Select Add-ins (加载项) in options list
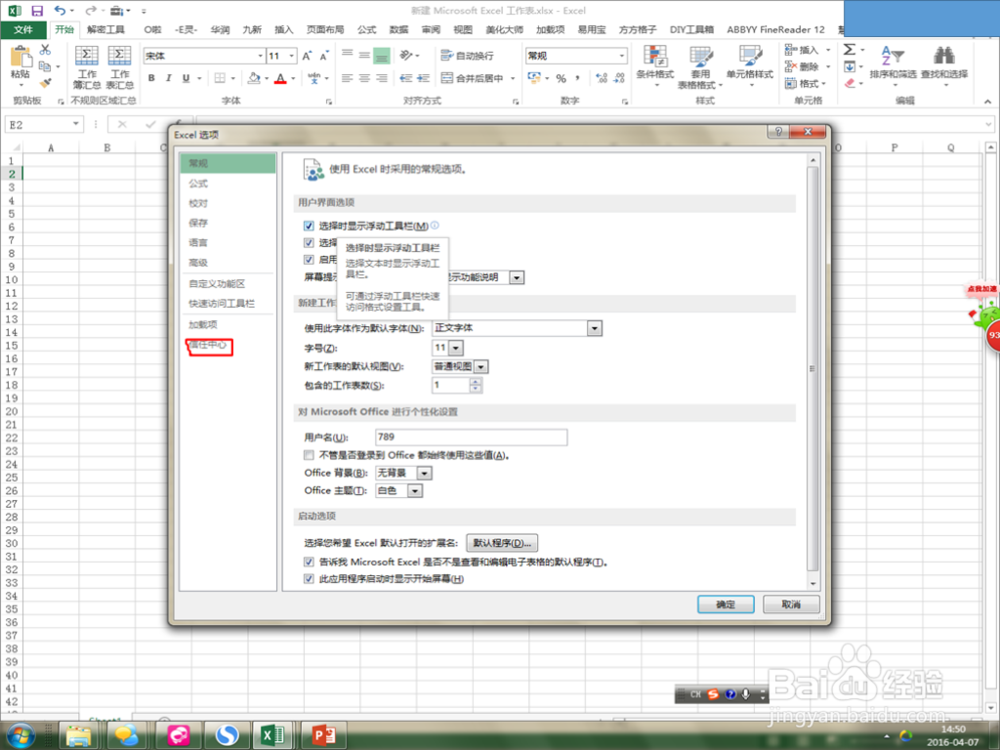The height and width of the screenshot is (750, 1000). (x=203, y=325)
